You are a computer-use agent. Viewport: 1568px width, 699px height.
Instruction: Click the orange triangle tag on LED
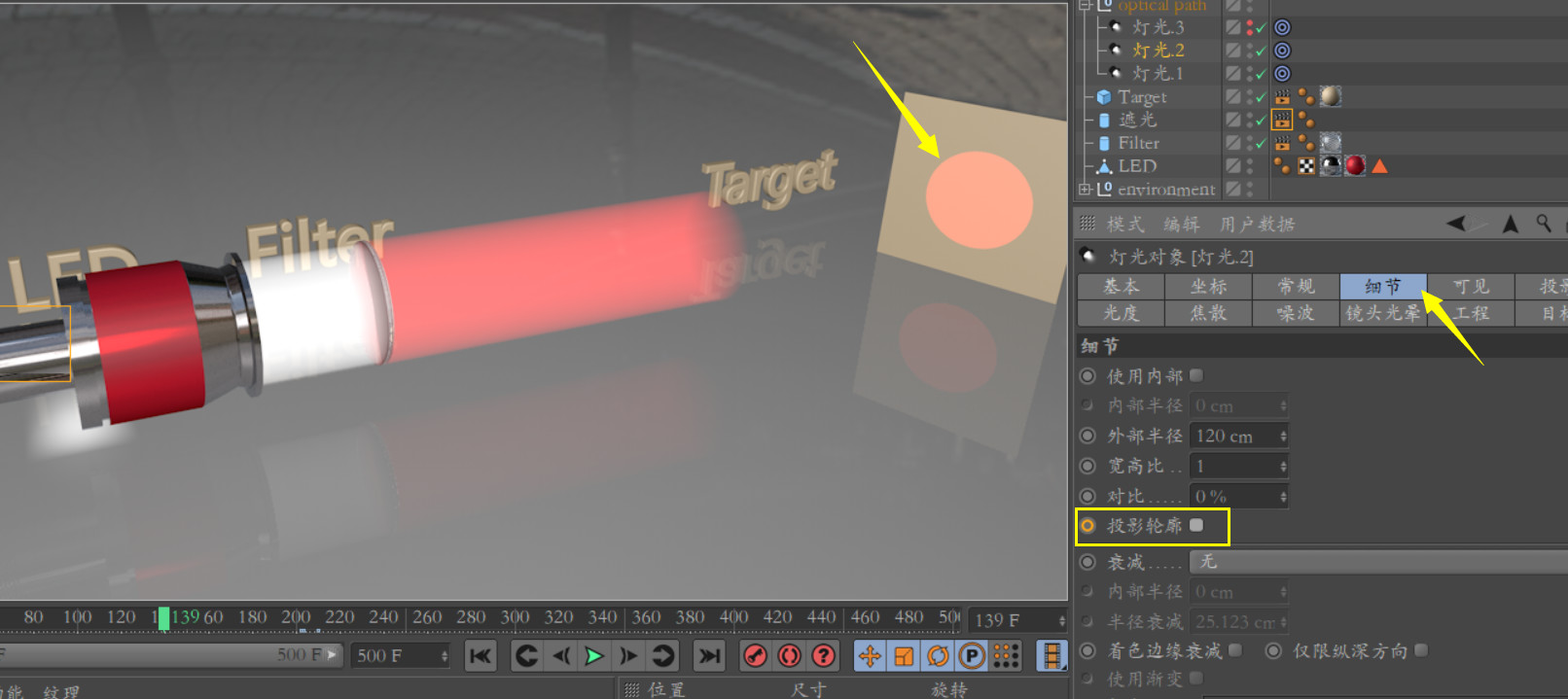(1379, 166)
